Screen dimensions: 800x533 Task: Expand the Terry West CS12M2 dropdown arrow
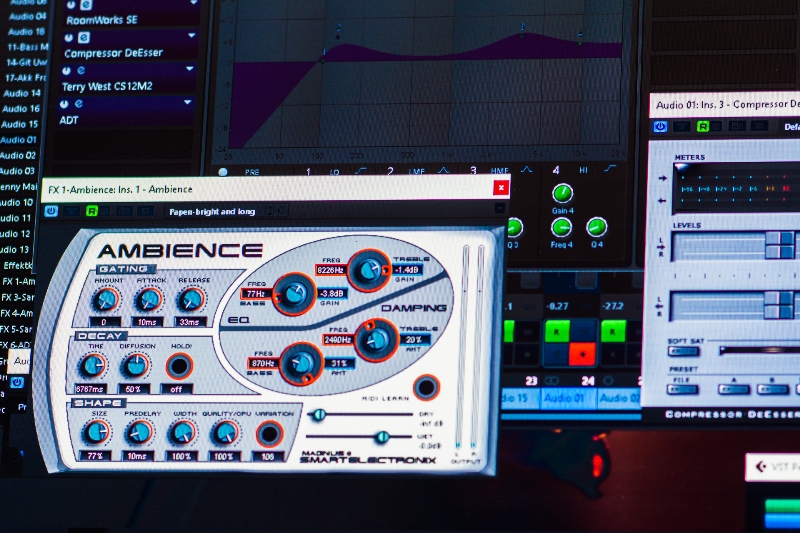click(x=190, y=68)
